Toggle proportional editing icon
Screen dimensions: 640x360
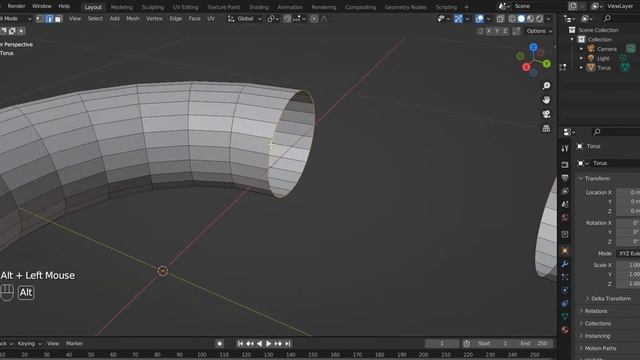click(314, 19)
